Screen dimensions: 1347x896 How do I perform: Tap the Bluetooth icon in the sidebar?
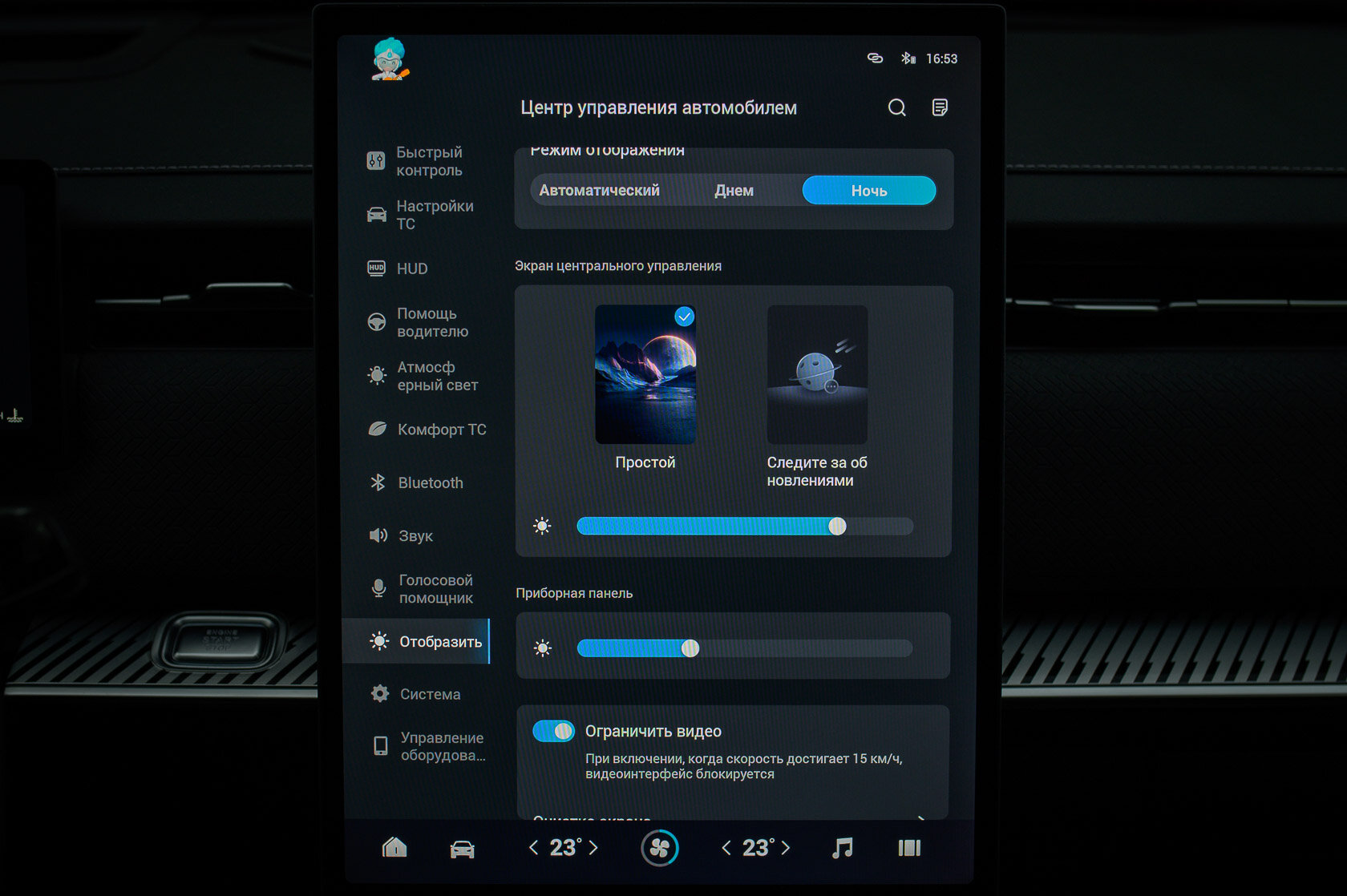pos(378,482)
